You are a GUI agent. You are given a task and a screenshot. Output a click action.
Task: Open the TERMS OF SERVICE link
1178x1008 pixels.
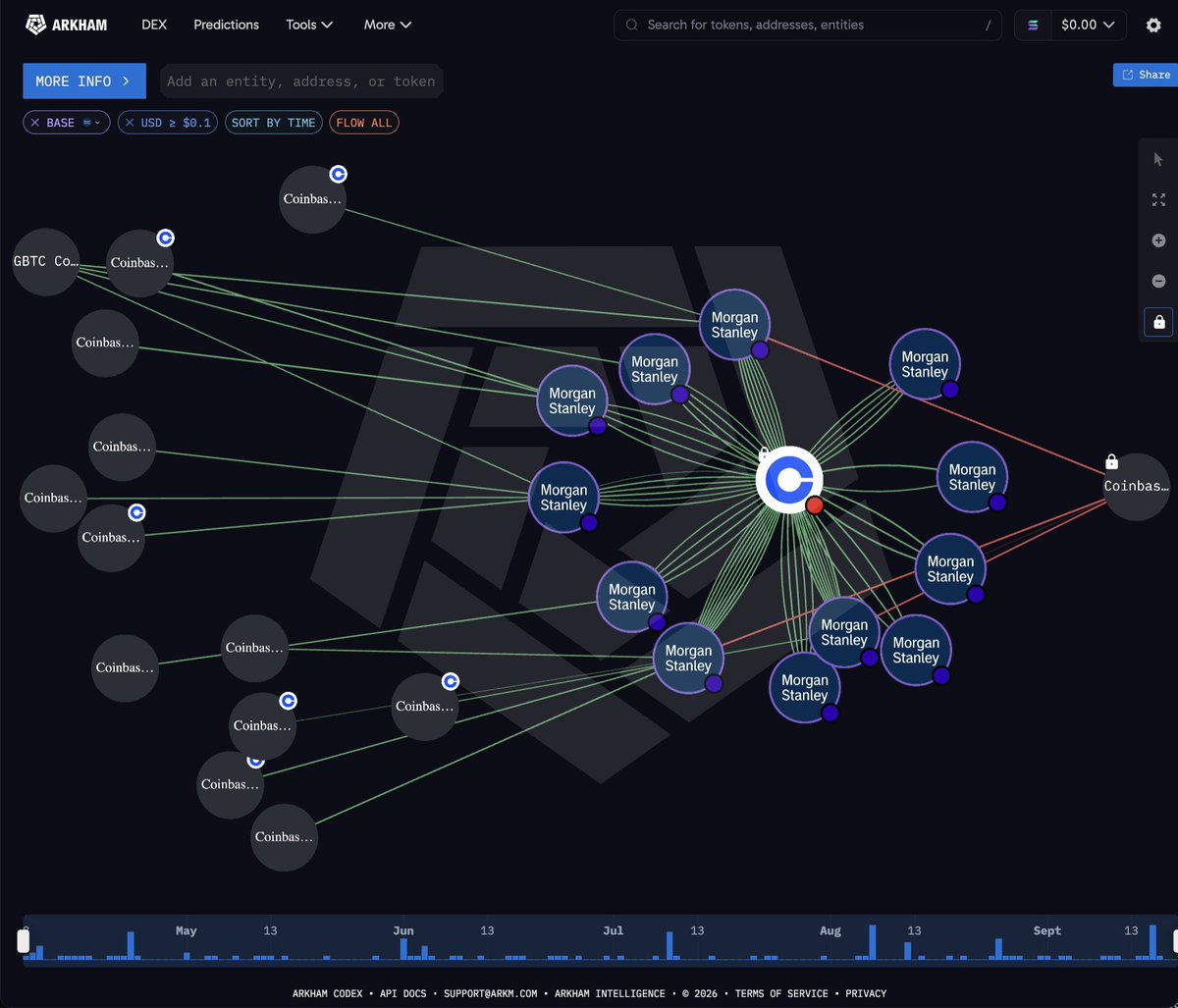pyautogui.click(x=781, y=993)
